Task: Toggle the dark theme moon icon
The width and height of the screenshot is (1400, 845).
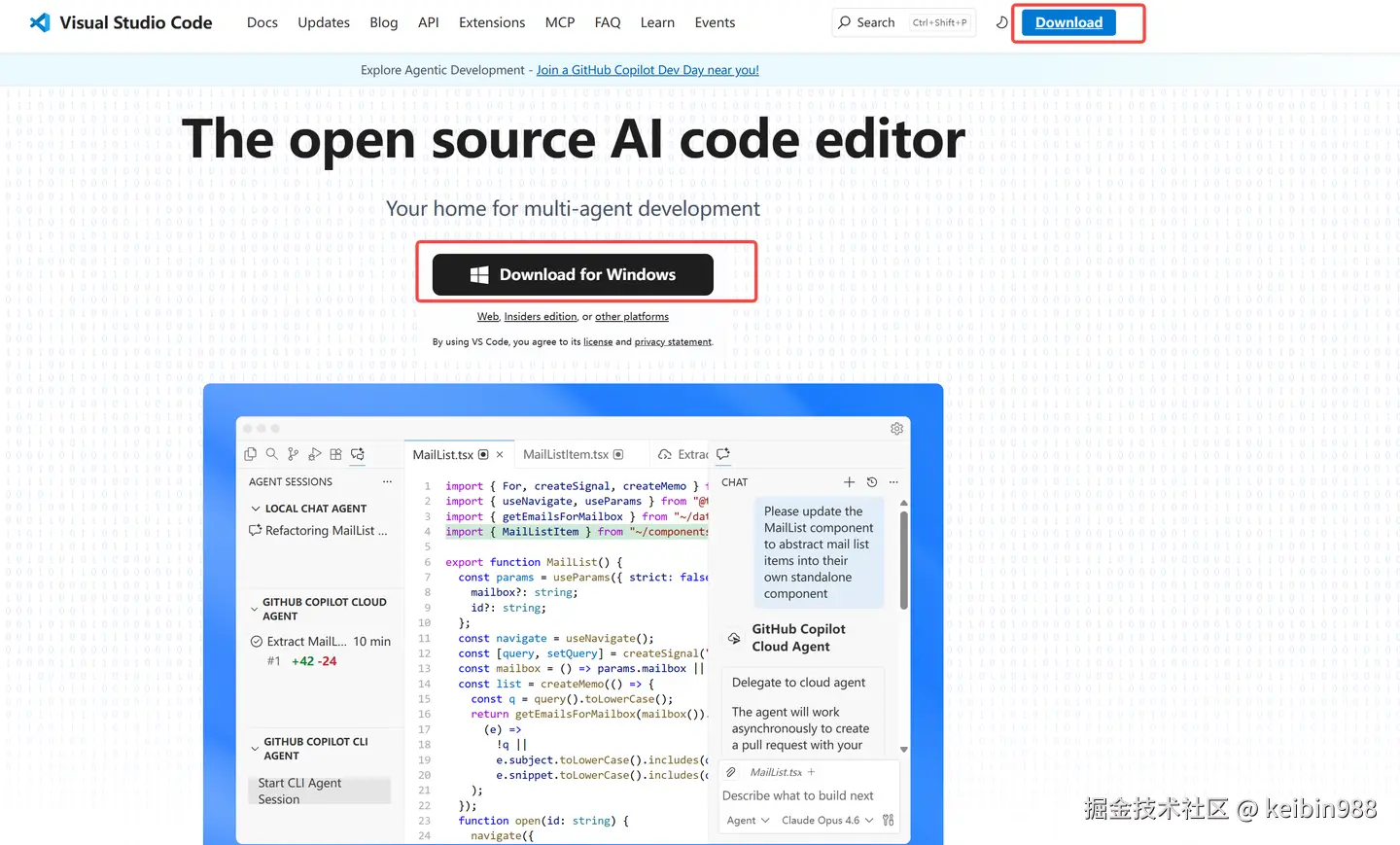Action: point(1001,22)
